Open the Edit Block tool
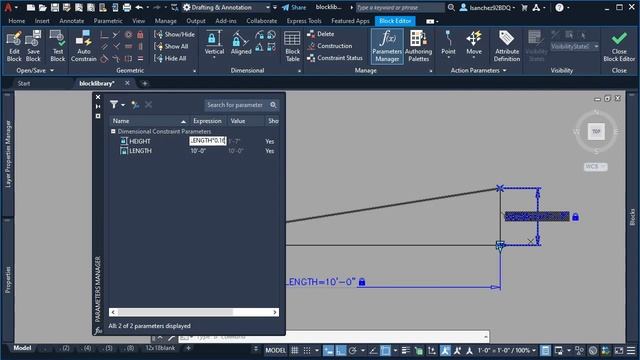Image resolution: width=640 pixels, height=360 pixels. click(x=14, y=46)
